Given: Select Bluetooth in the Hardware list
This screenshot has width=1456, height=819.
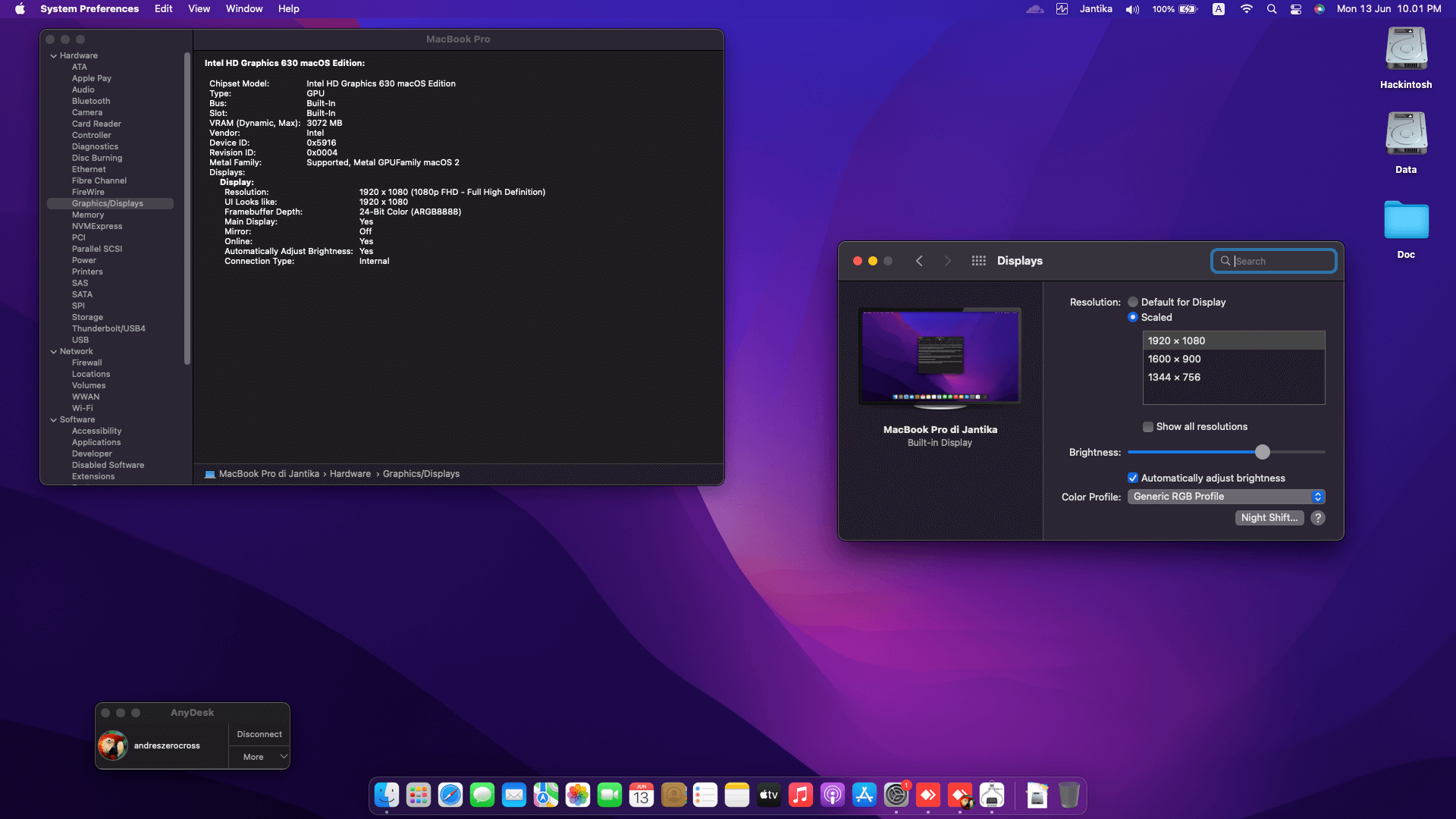Looking at the screenshot, I should [91, 102].
